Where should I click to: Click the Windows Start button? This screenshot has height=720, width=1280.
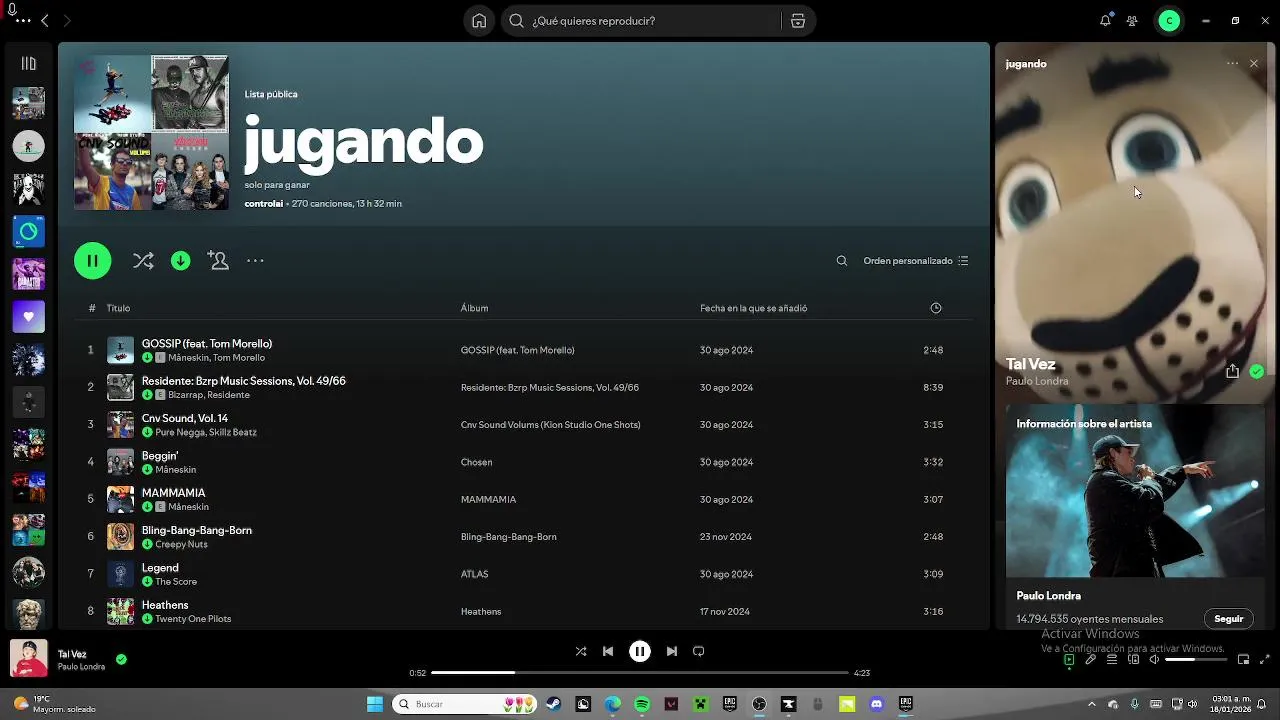pyautogui.click(x=375, y=704)
